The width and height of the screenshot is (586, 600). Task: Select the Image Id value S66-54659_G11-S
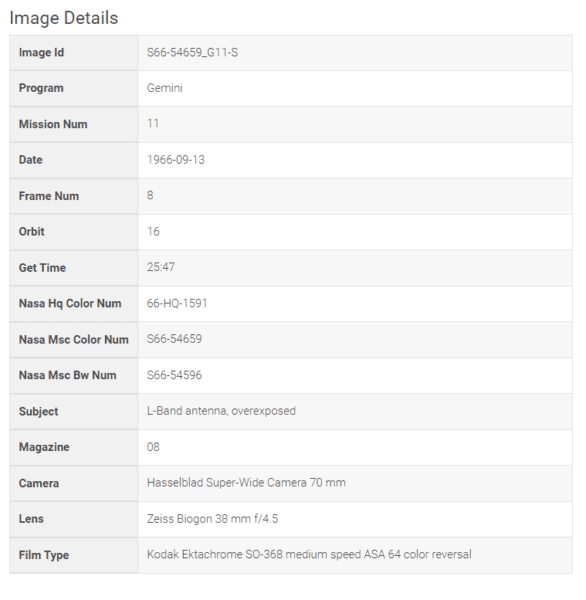pyautogui.click(x=193, y=52)
